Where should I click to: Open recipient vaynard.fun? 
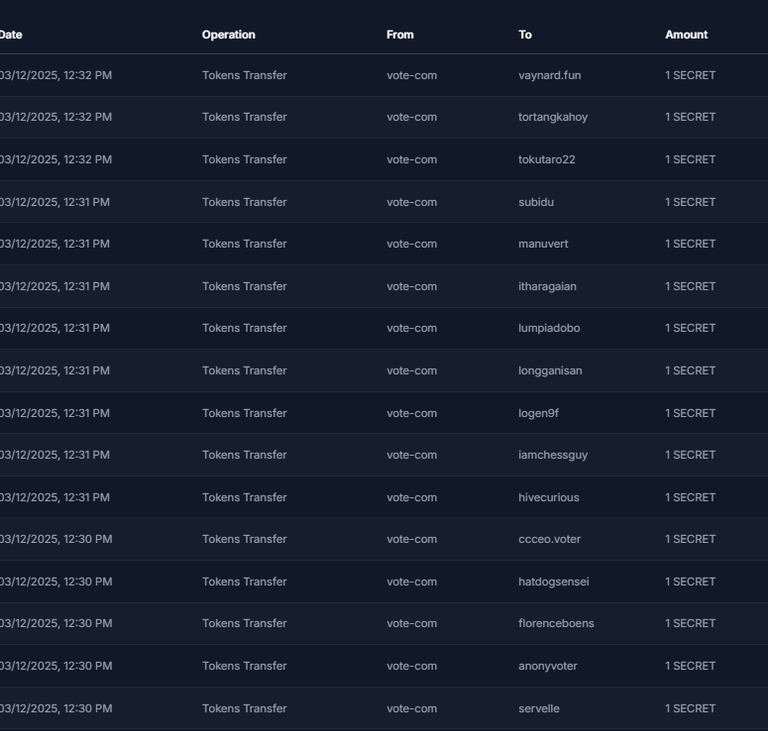pyautogui.click(x=550, y=75)
